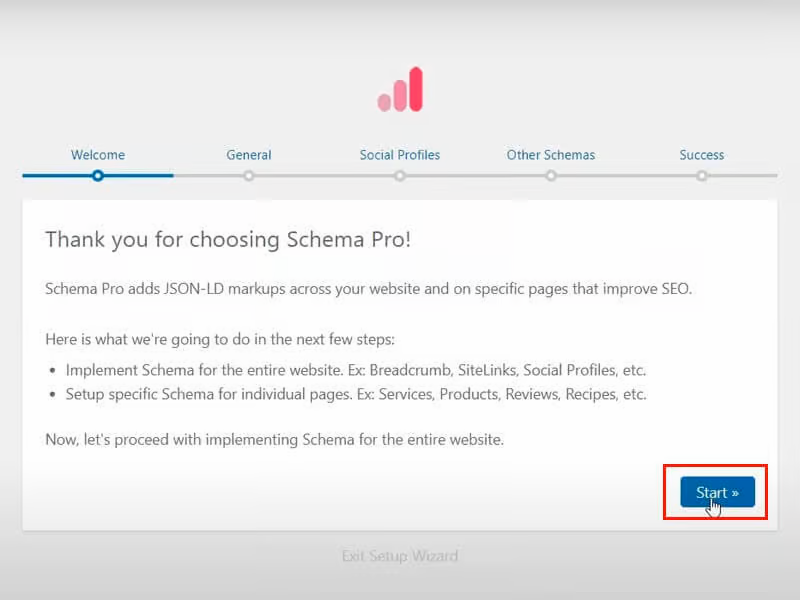
Task: Click the General step circle marker
Action: [249, 176]
